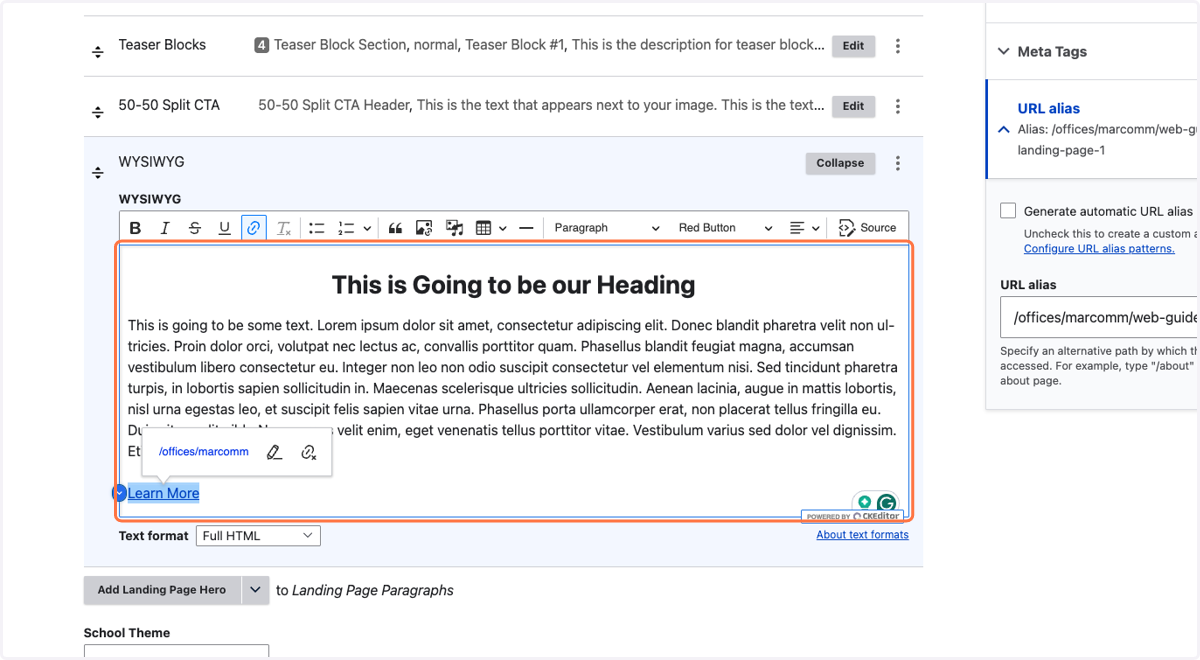Click the Grammarly icon in the editor
Screen dimensions: 1200x660
(886, 503)
